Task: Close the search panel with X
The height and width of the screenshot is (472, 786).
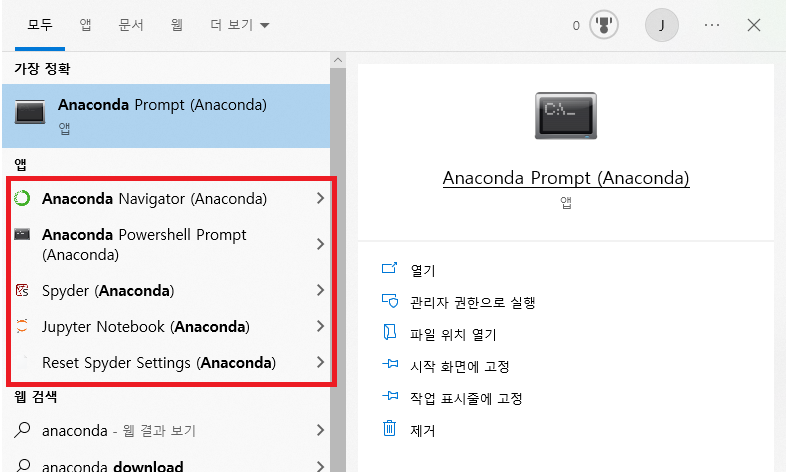Action: pyautogui.click(x=754, y=25)
